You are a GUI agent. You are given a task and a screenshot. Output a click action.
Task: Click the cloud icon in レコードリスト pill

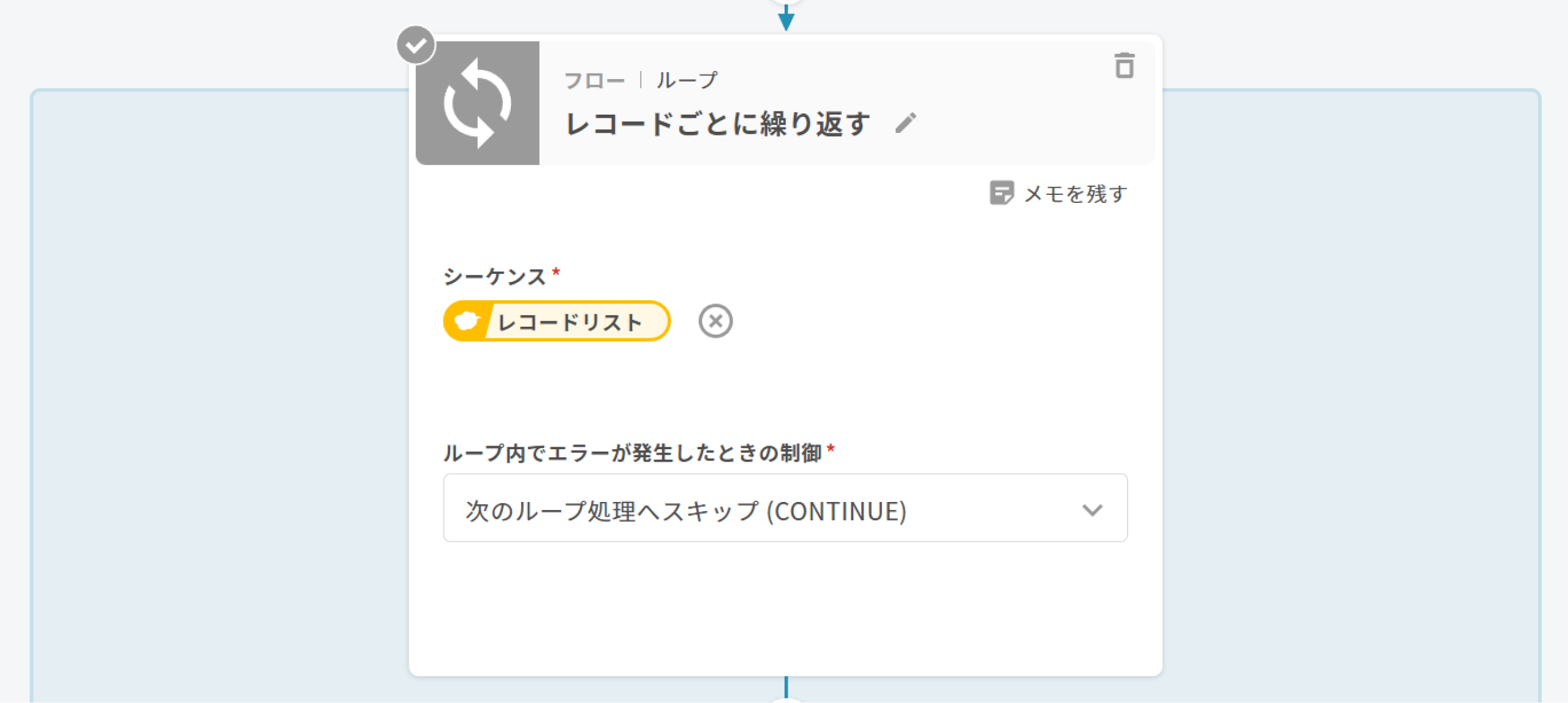467,321
